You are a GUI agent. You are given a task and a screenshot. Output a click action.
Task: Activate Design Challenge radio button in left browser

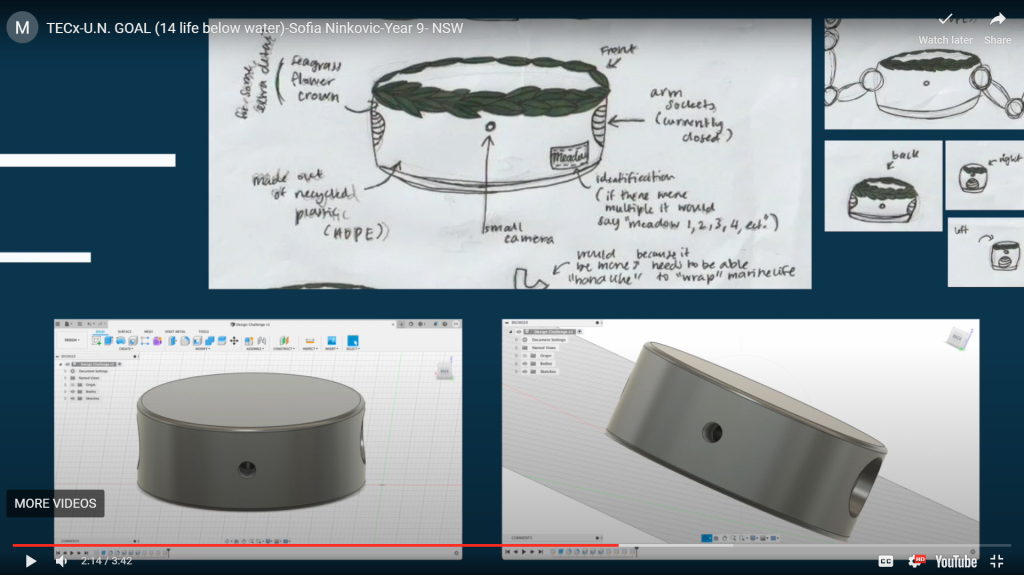(x=120, y=364)
